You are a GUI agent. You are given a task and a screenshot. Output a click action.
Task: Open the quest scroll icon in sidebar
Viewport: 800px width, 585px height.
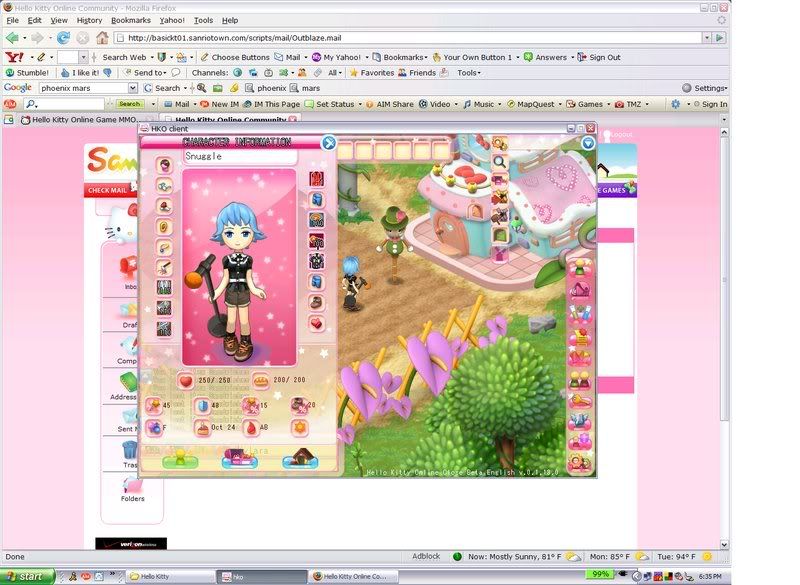pos(581,336)
